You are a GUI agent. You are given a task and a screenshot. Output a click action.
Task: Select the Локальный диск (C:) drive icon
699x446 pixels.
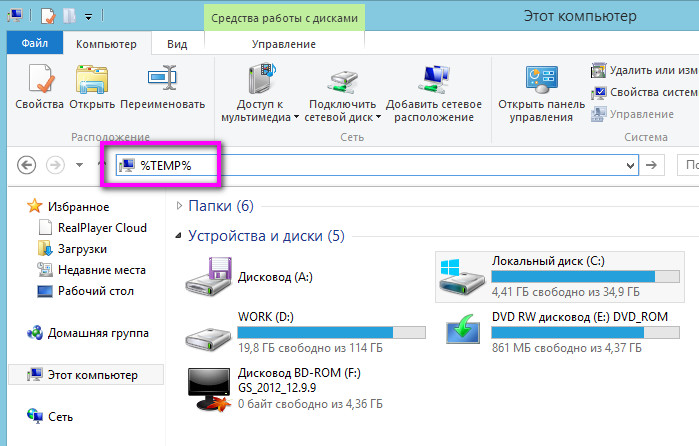[x=462, y=277]
